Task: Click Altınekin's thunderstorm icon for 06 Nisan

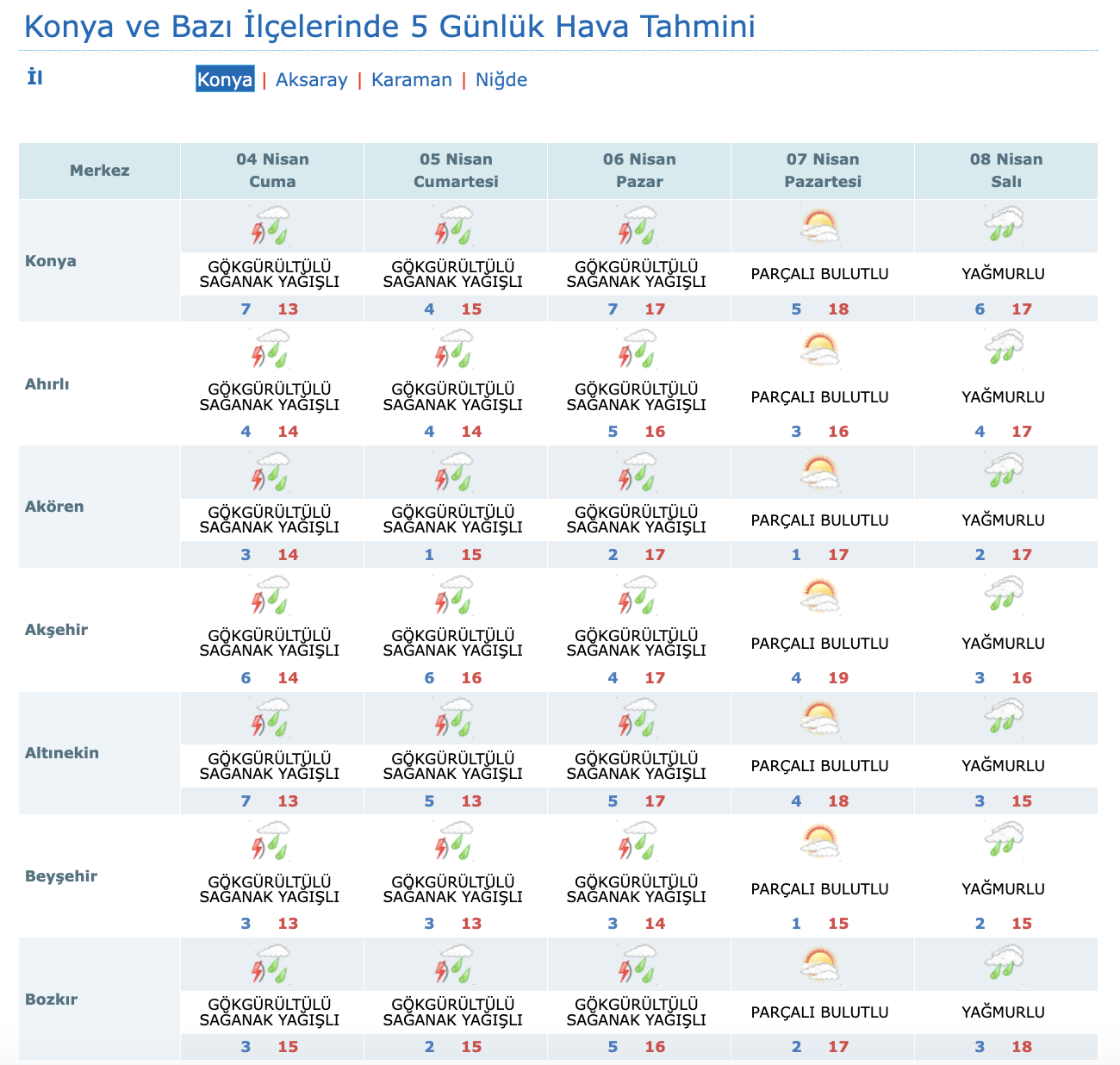Action: pyautogui.click(x=638, y=718)
